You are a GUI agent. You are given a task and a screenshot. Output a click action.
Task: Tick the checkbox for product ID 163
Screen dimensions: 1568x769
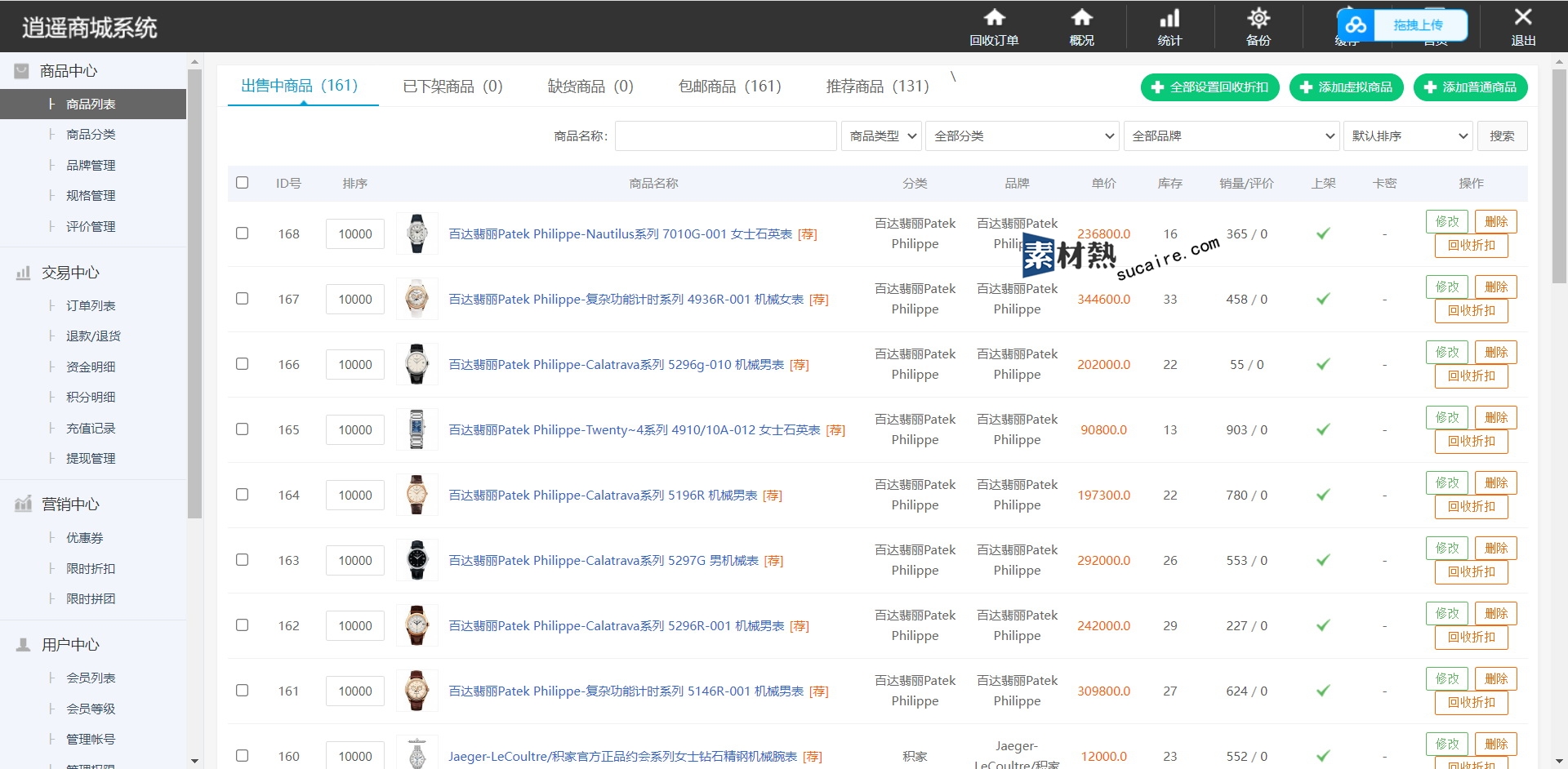242,559
